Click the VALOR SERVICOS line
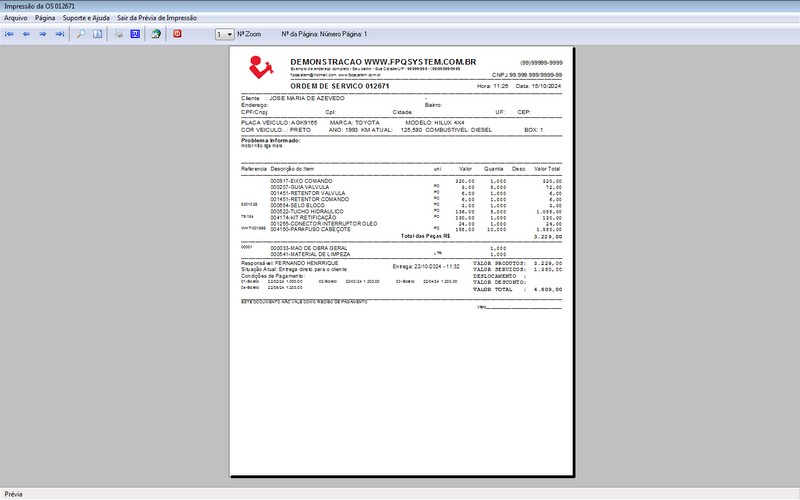Screen dimensions: 800x500 click(x=517, y=269)
